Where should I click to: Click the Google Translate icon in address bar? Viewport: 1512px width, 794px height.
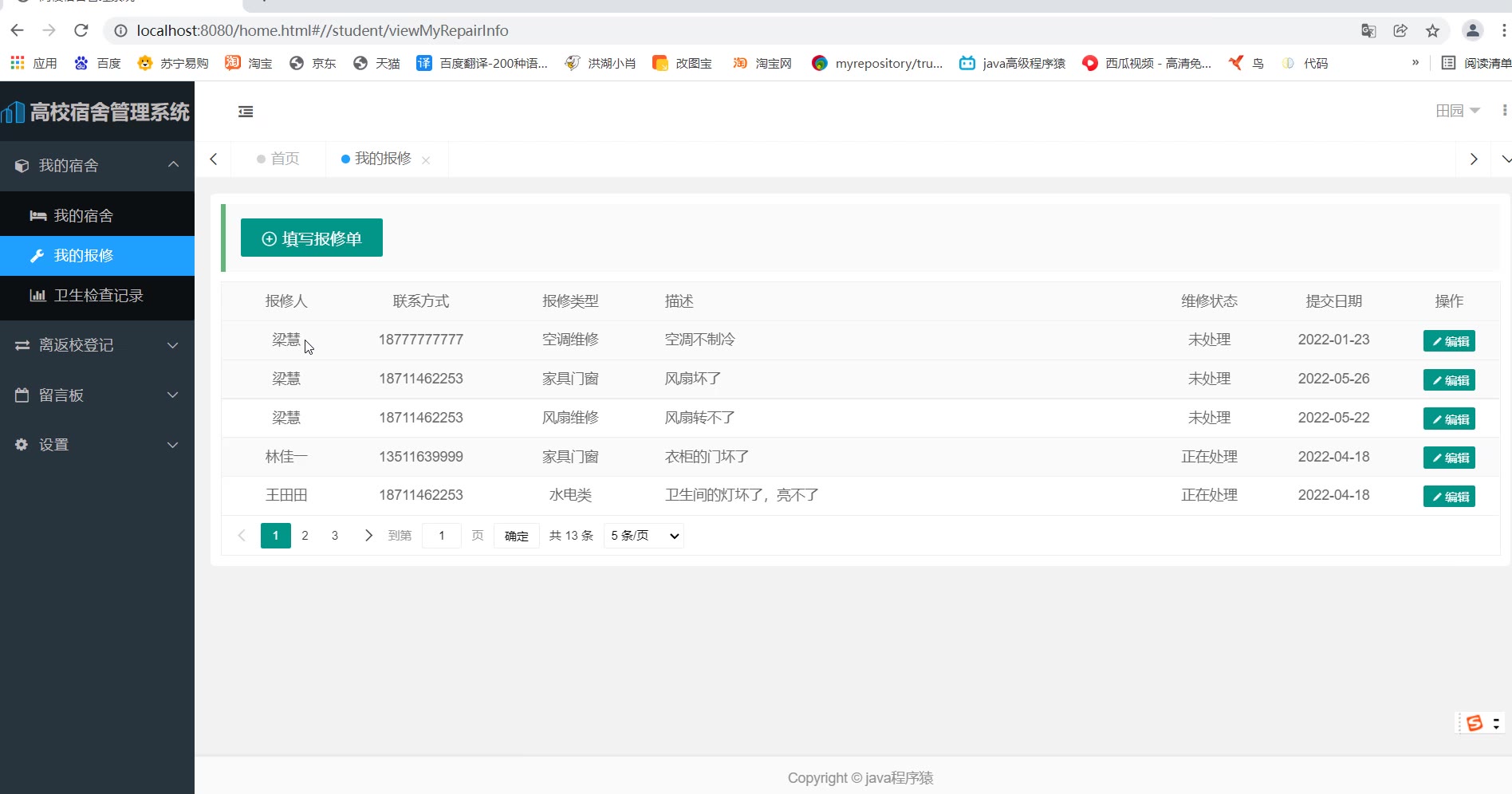tap(1368, 30)
